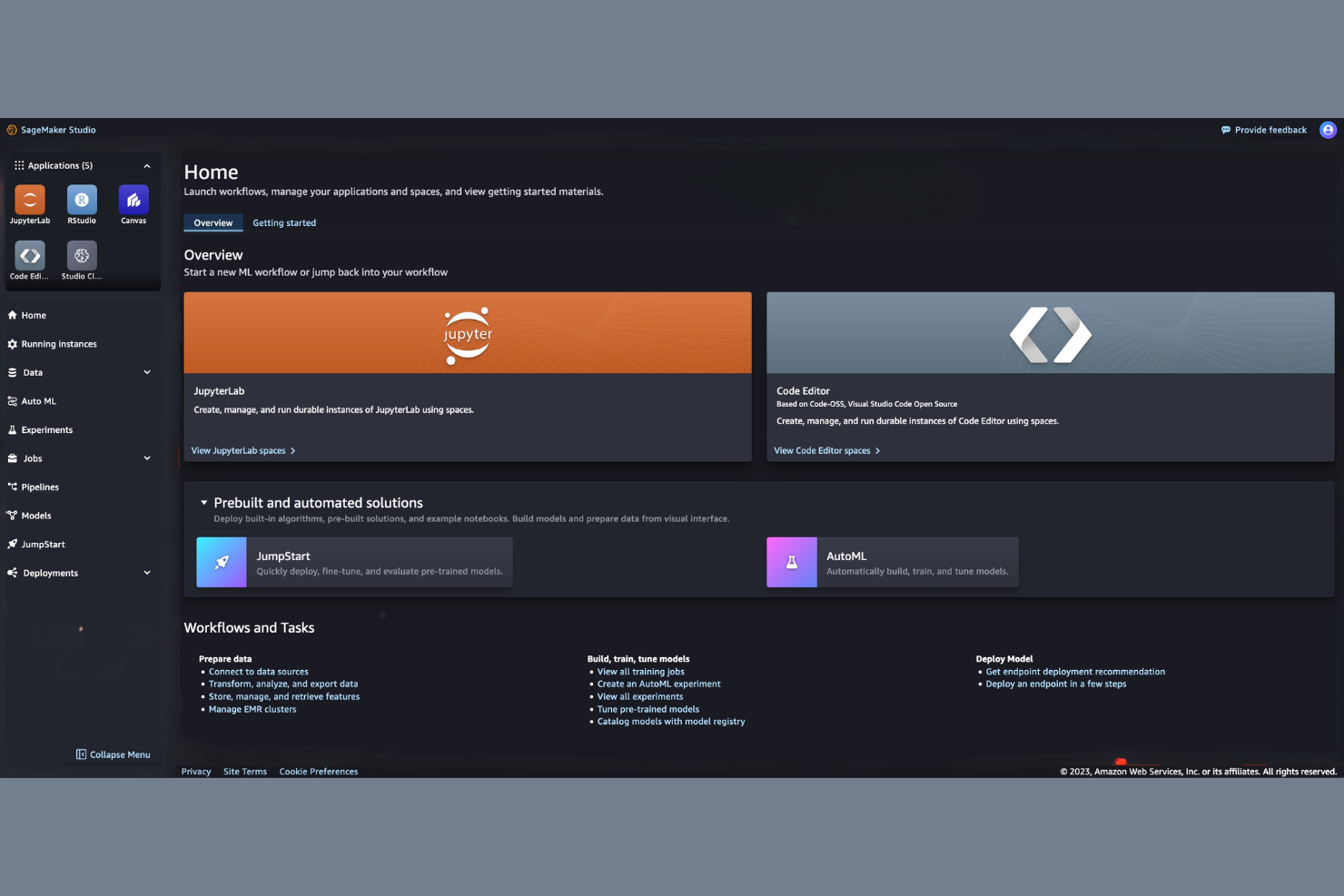Open the JumpStart solution card

[355, 562]
